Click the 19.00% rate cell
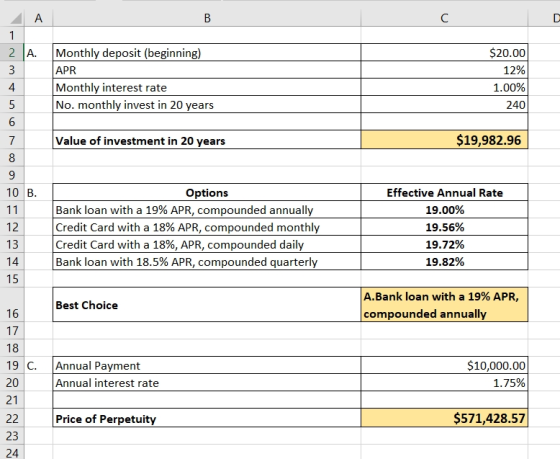Screen dimensions: 560x459 point(444,210)
